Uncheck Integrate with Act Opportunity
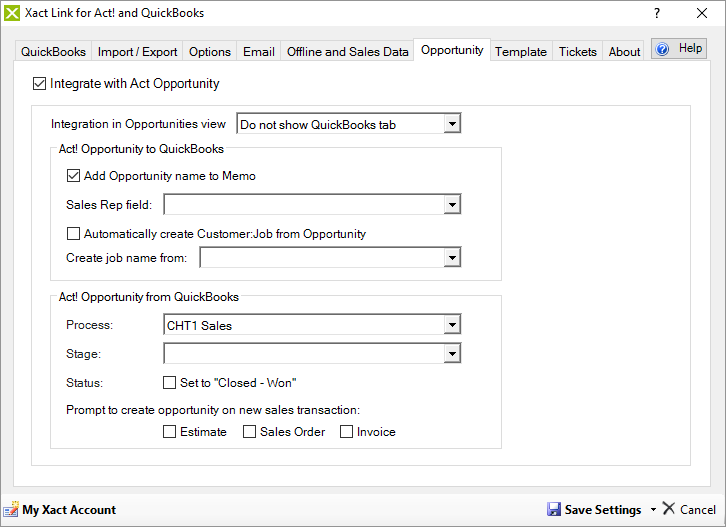Image resolution: width=726 pixels, height=527 pixels. tap(39, 84)
